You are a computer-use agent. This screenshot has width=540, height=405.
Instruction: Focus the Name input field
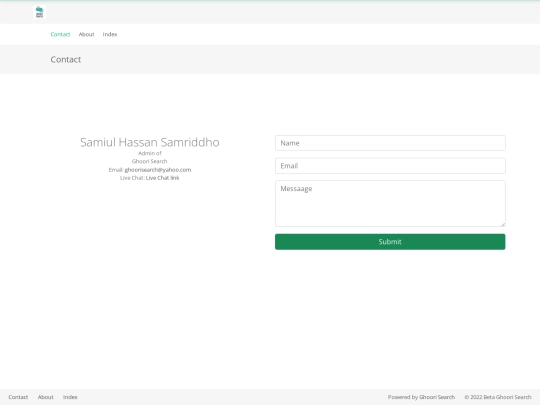(x=390, y=143)
